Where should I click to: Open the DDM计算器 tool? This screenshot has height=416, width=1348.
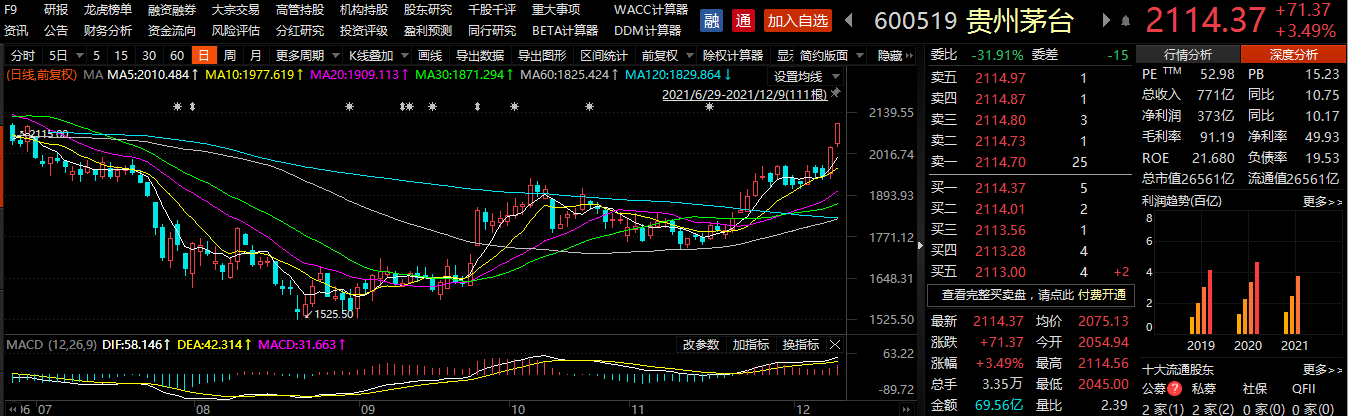click(x=647, y=30)
